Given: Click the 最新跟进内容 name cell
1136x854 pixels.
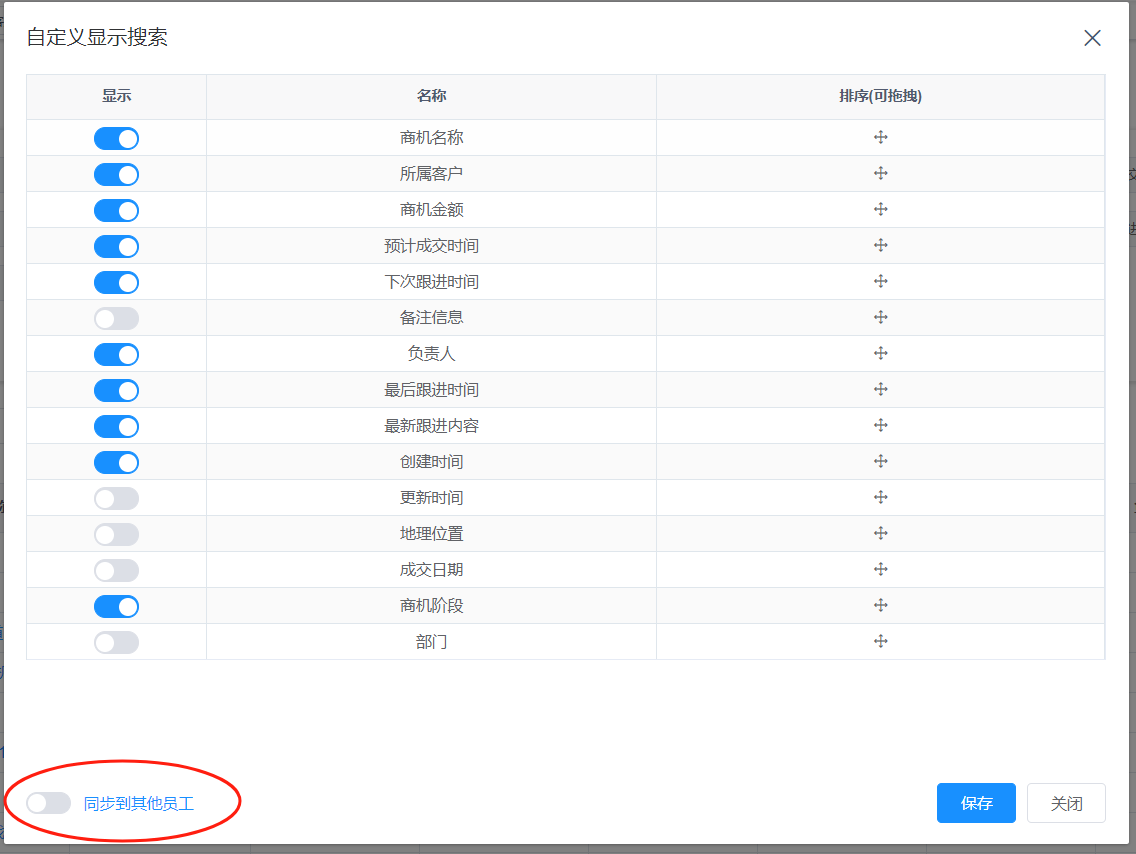Looking at the screenshot, I should (x=431, y=426).
